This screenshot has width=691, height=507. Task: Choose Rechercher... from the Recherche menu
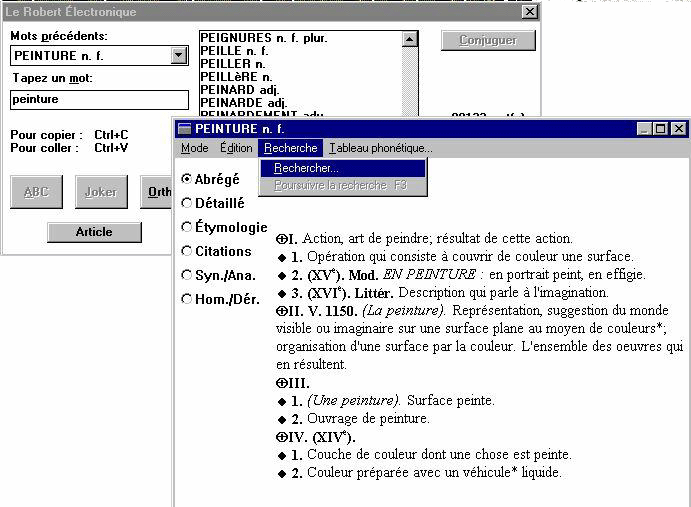coord(306,168)
